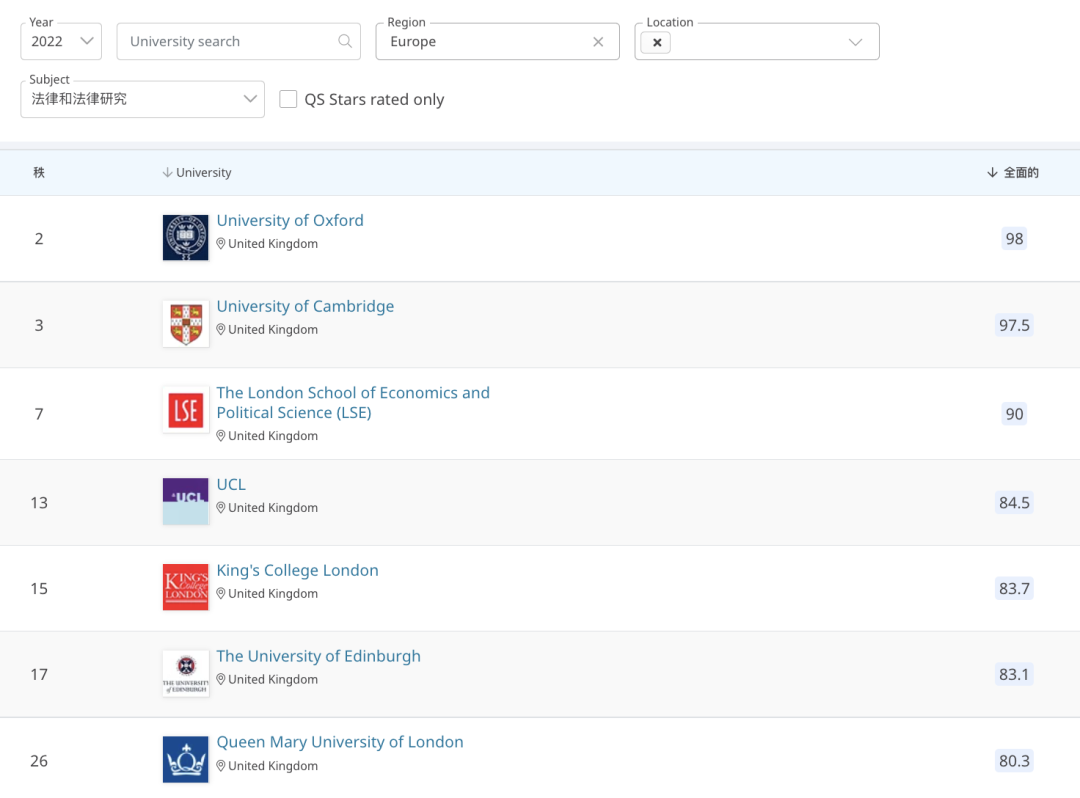Remove the selected Location tag
This screenshot has width=1080, height=798.
(656, 42)
